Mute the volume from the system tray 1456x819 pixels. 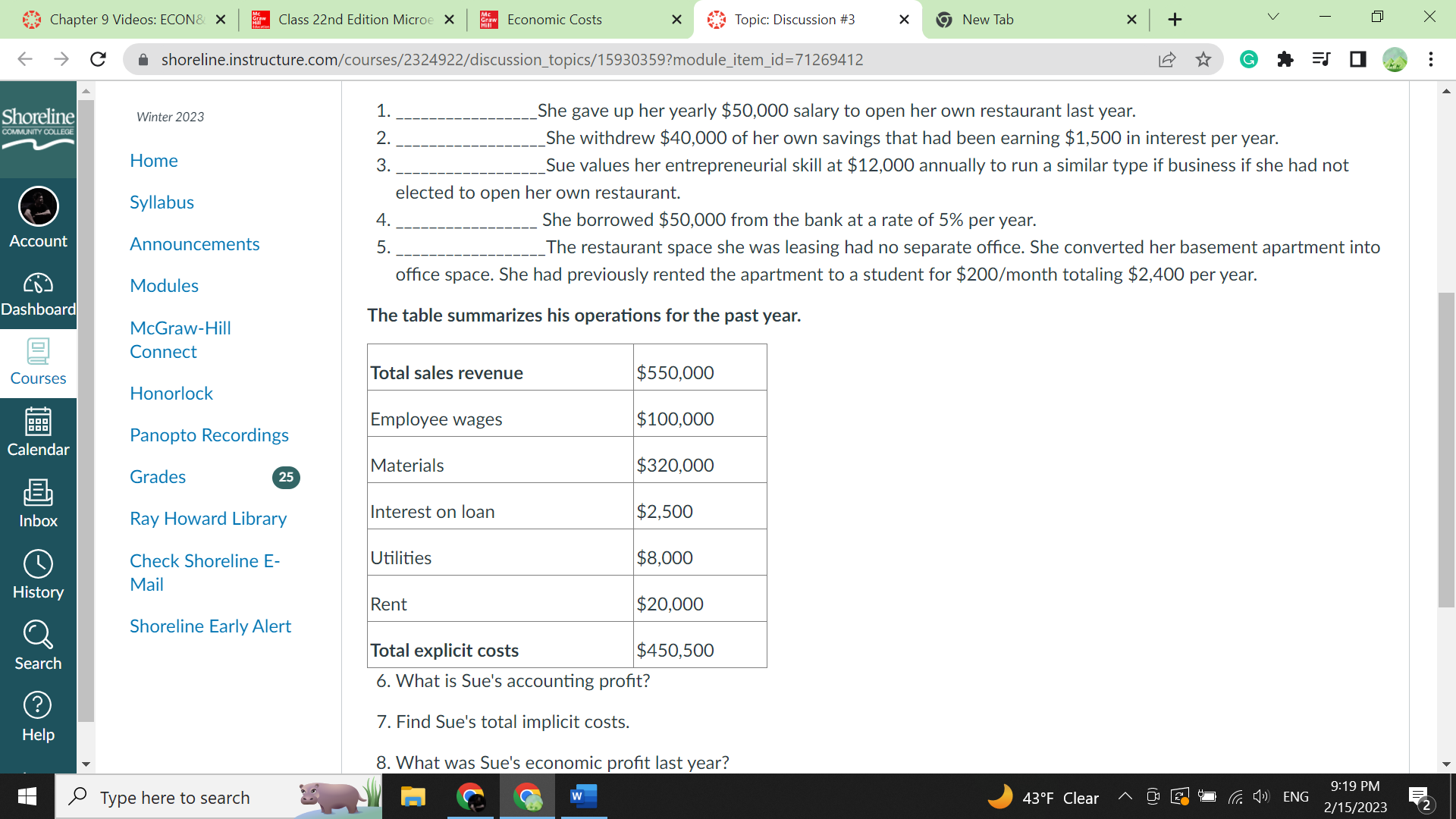click(x=1261, y=797)
